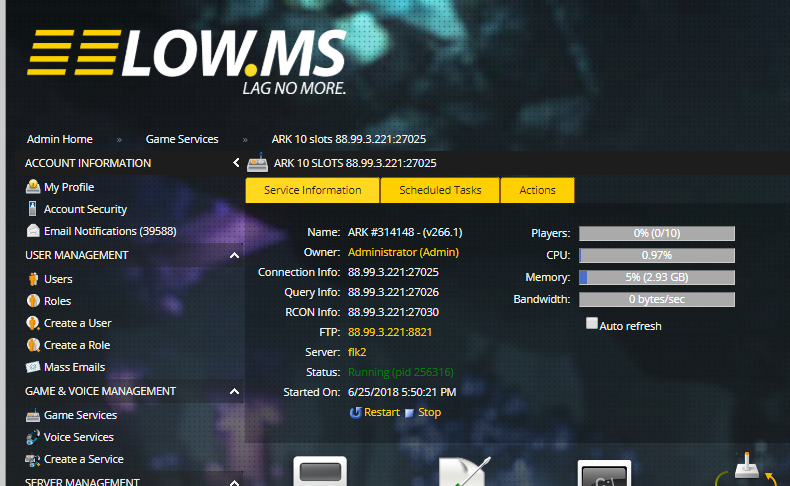Open Mass Emails link

point(75,367)
